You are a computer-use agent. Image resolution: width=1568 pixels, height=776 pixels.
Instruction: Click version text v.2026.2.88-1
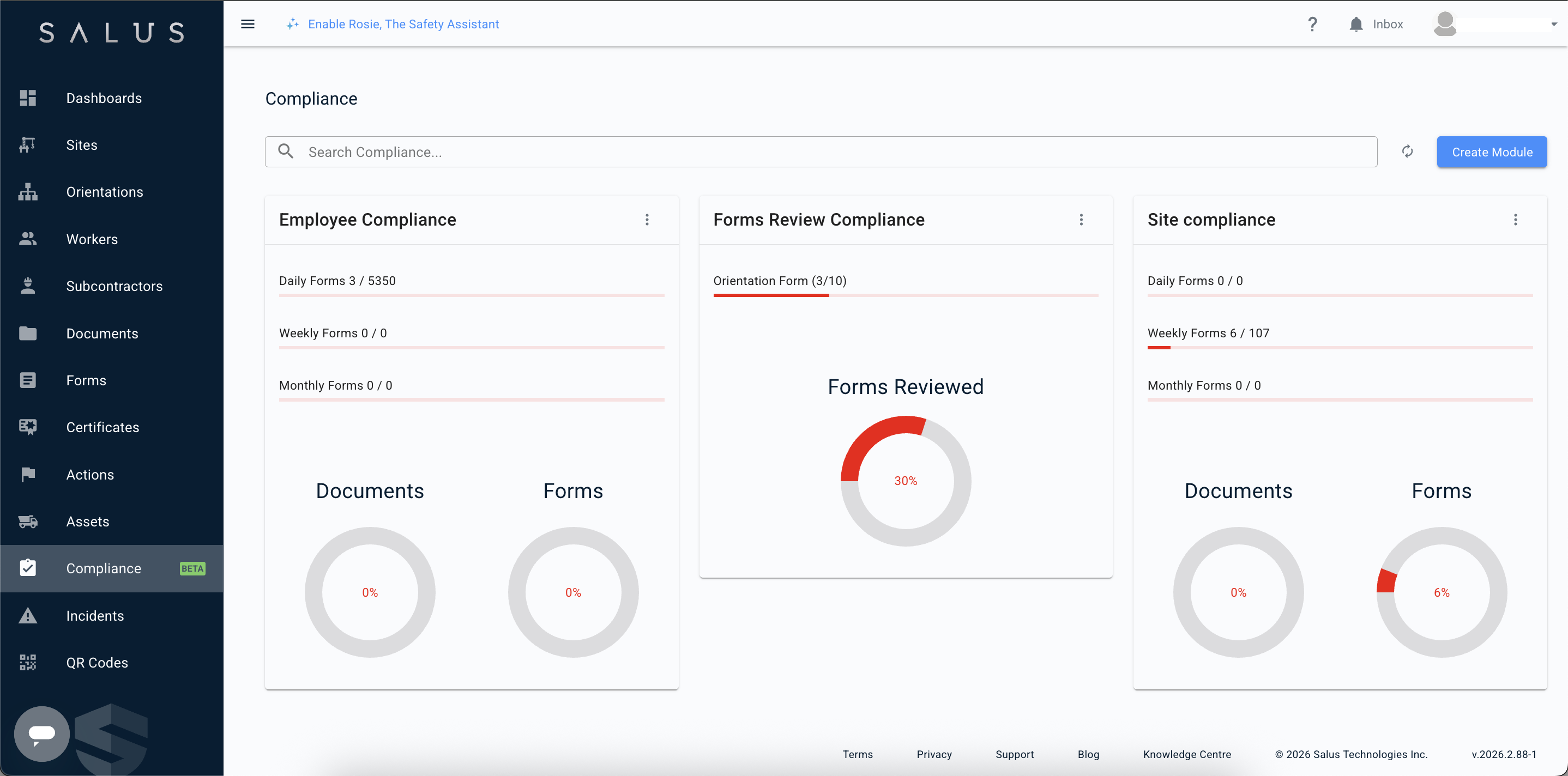pos(1504,754)
